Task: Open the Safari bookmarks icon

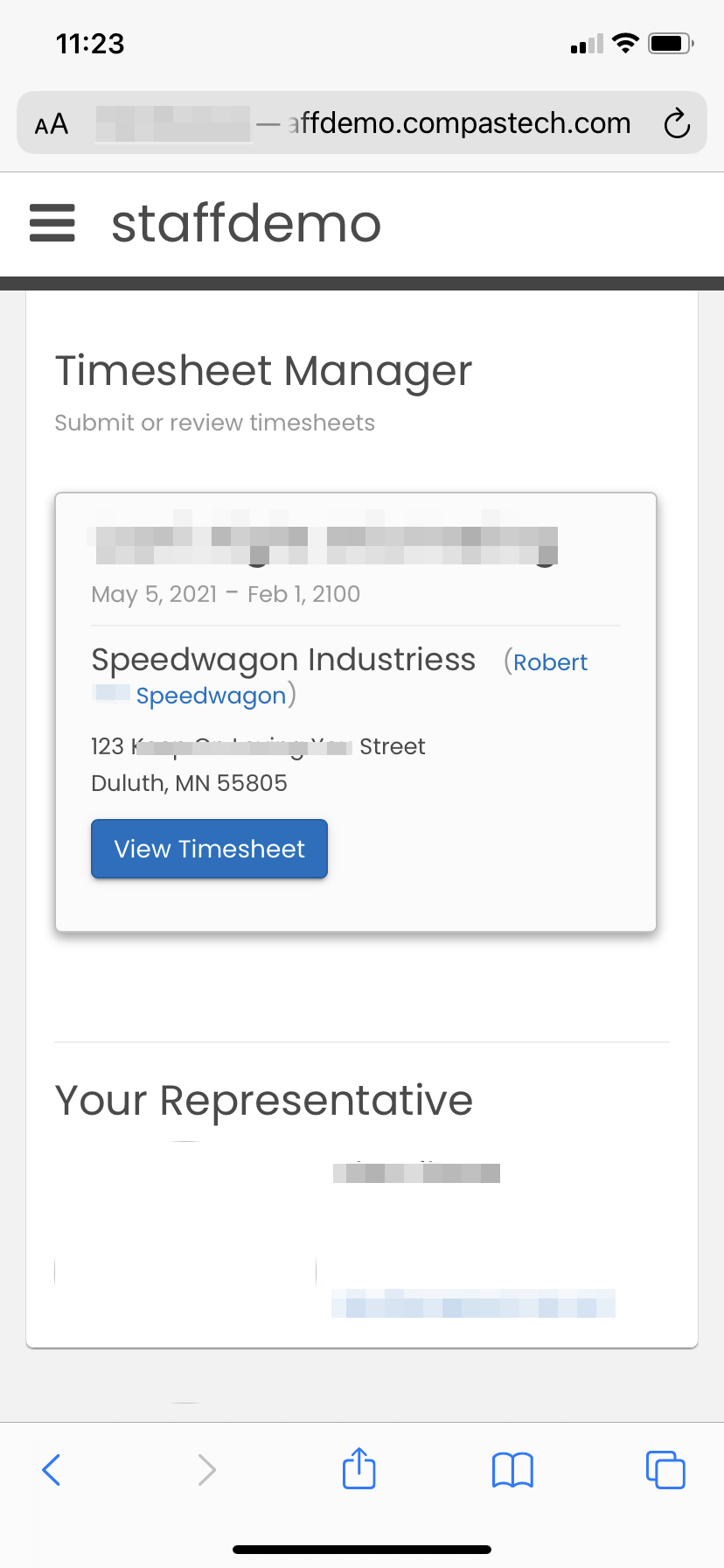Action: click(512, 1469)
